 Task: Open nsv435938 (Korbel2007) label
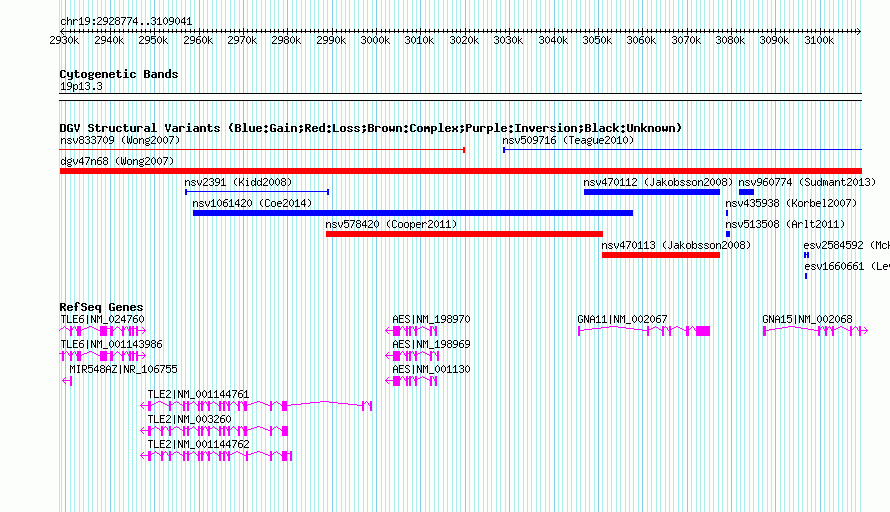pyautogui.click(x=791, y=203)
